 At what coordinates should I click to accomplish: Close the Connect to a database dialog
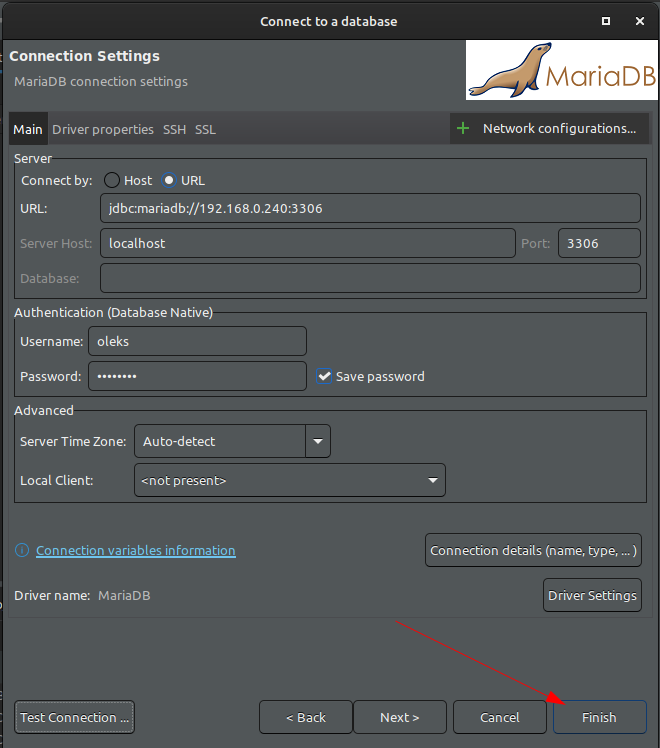640,21
